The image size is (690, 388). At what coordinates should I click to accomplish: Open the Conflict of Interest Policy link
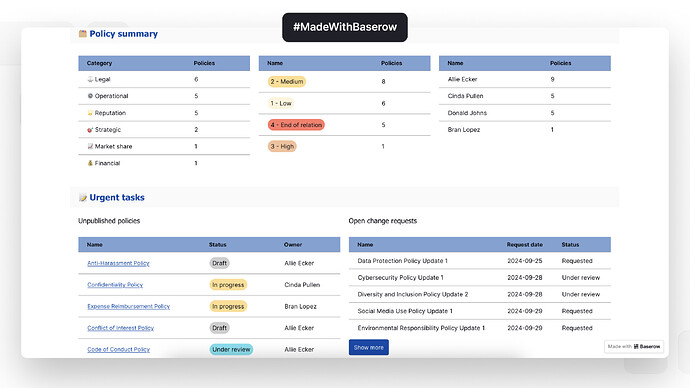tap(121, 328)
